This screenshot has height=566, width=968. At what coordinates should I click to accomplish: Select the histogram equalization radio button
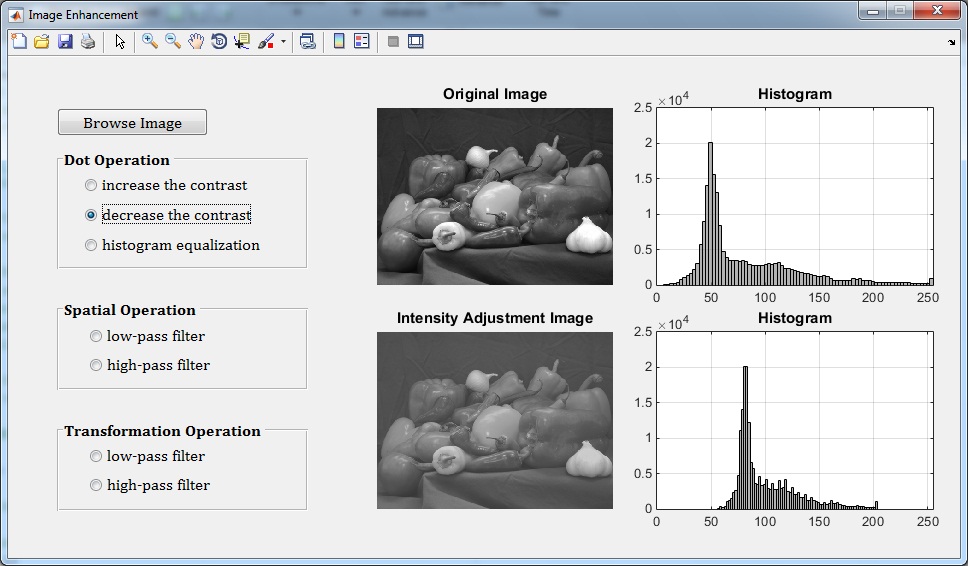pyautogui.click(x=92, y=245)
